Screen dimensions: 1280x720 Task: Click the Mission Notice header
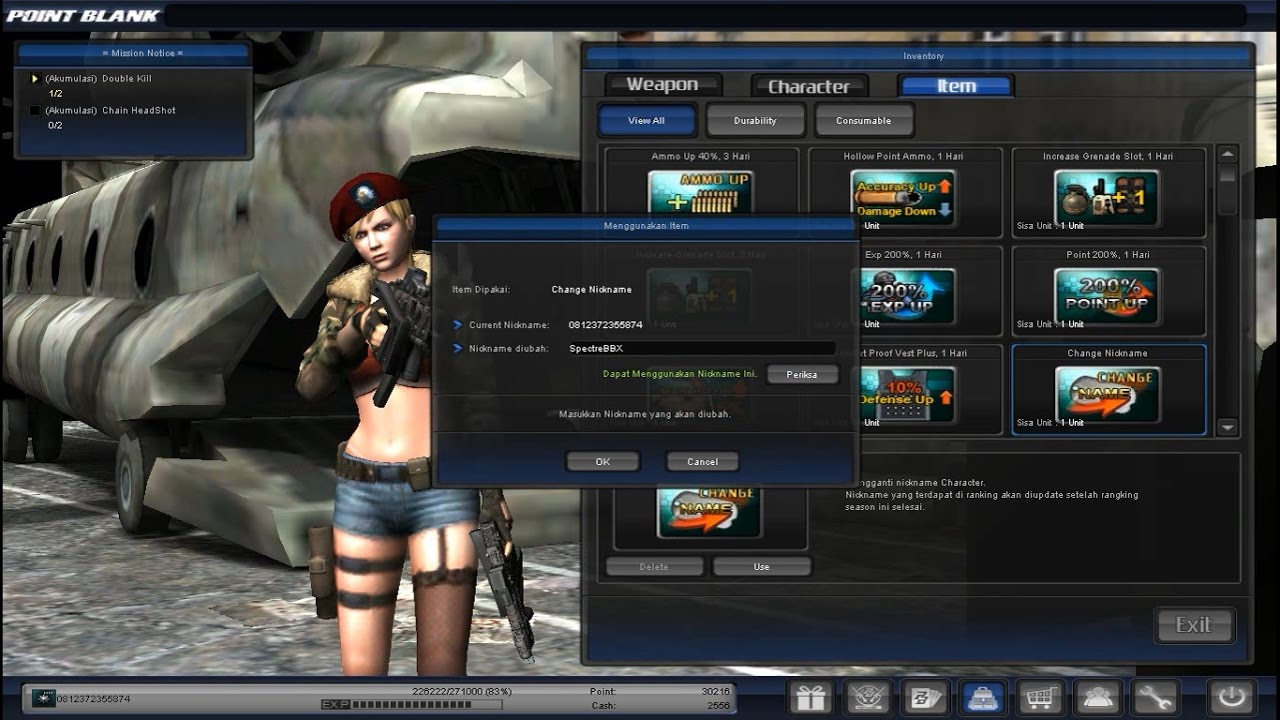coord(133,53)
